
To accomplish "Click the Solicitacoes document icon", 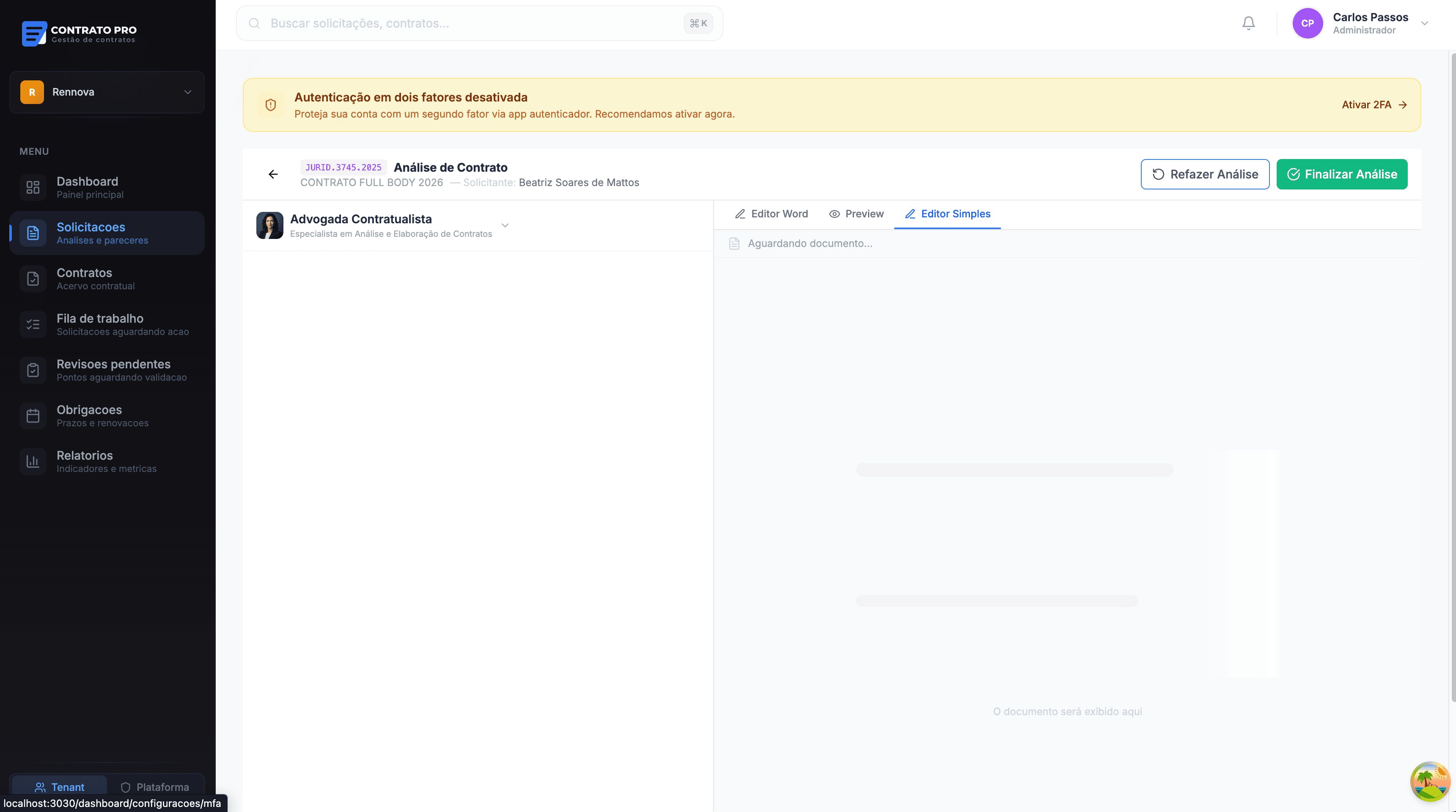I will coord(33,233).
